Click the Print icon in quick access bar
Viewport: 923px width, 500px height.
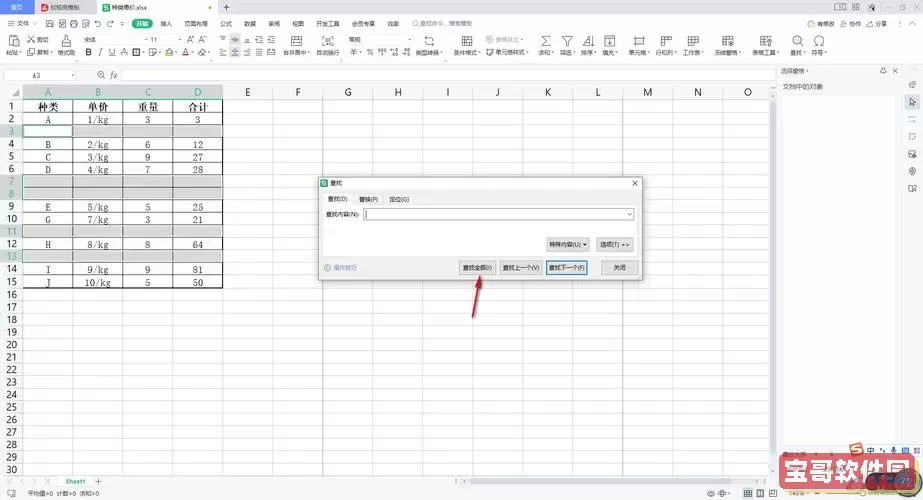[x=74, y=24]
